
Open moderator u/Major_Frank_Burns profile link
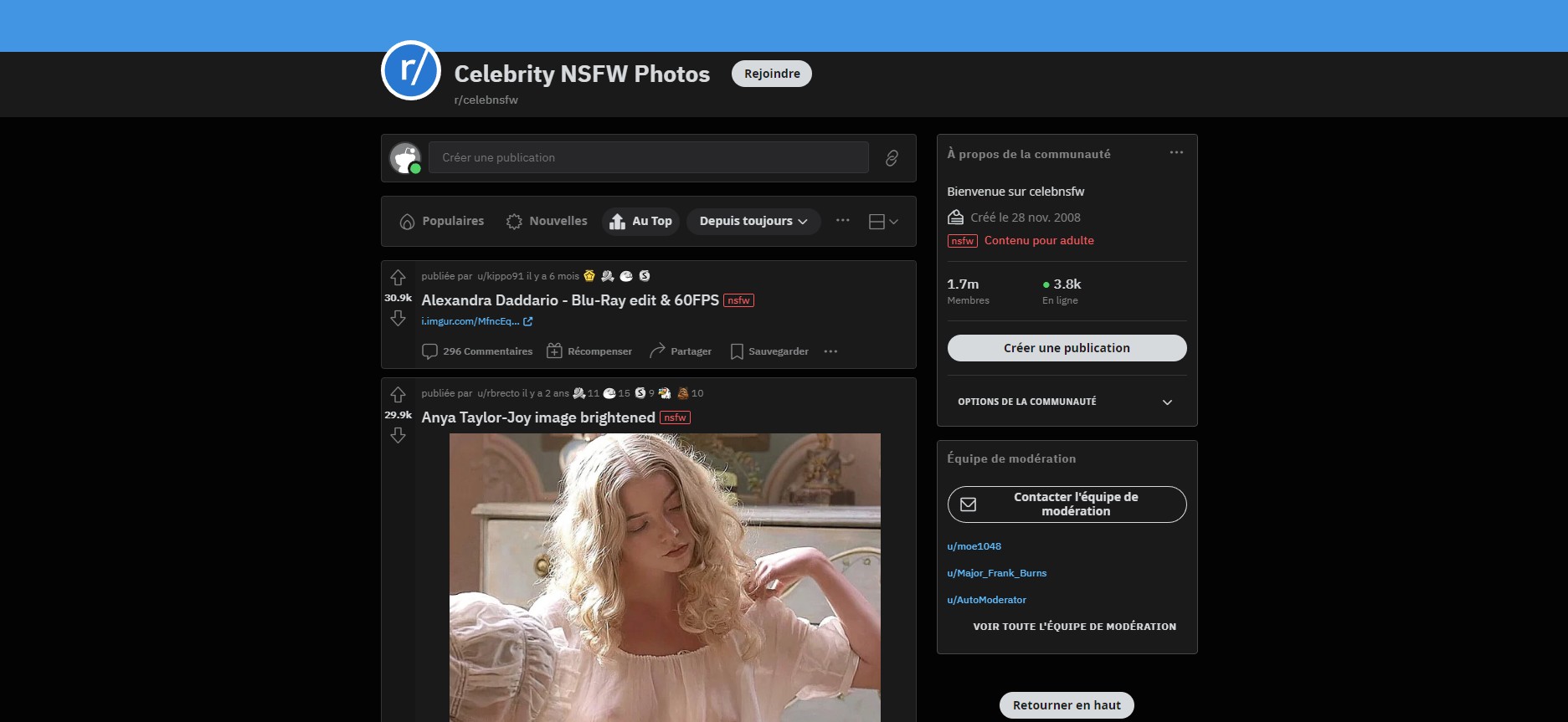click(x=996, y=573)
